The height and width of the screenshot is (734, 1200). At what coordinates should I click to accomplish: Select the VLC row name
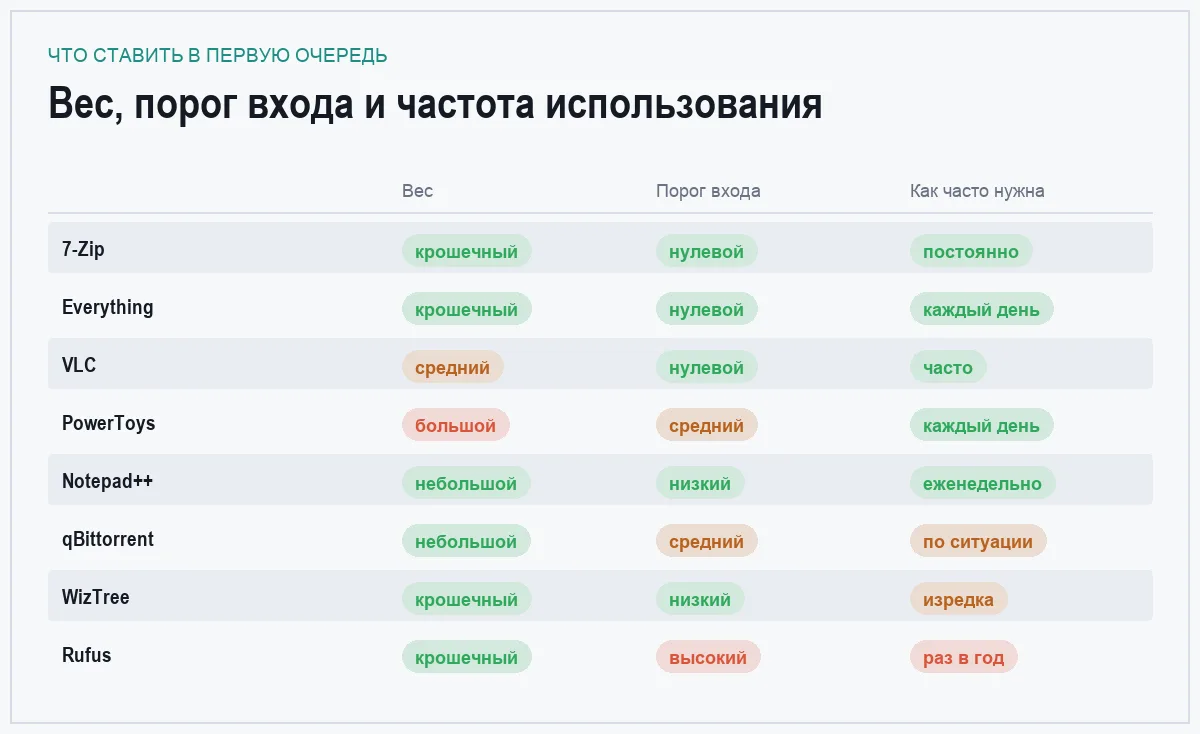coord(79,366)
